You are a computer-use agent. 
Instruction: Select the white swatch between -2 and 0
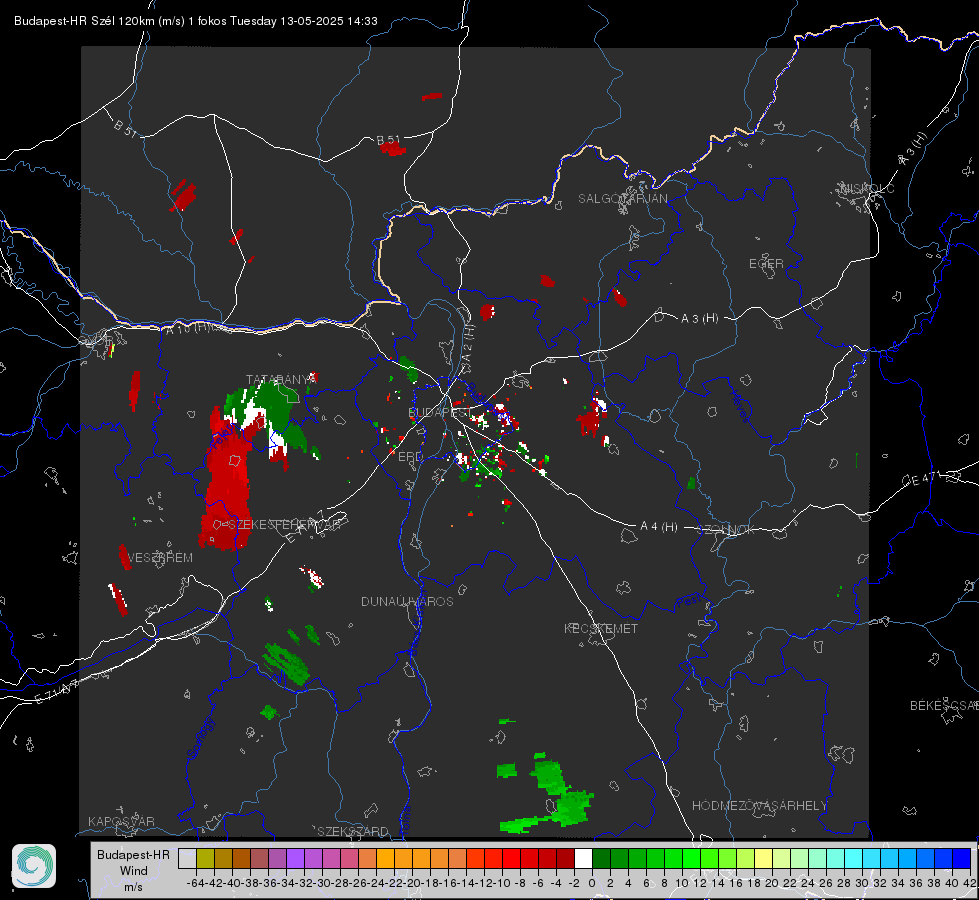[583, 858]
